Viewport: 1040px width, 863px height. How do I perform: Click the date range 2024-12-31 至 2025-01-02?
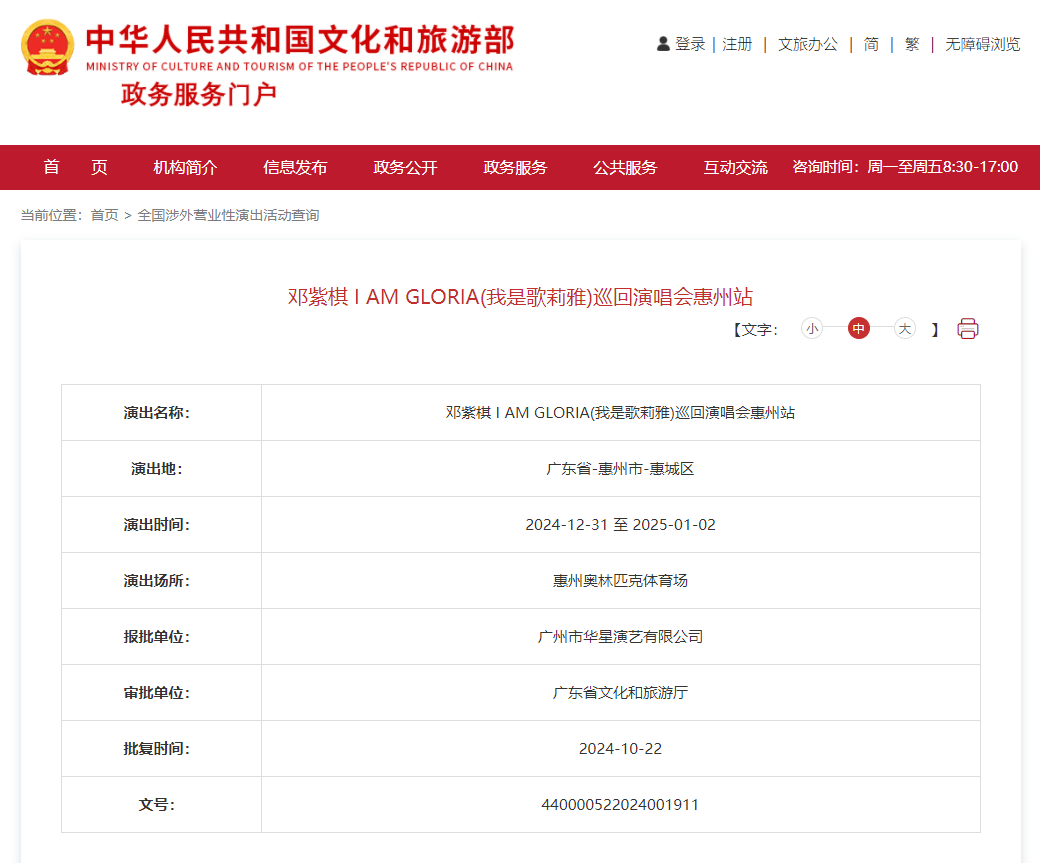(620, 525)
